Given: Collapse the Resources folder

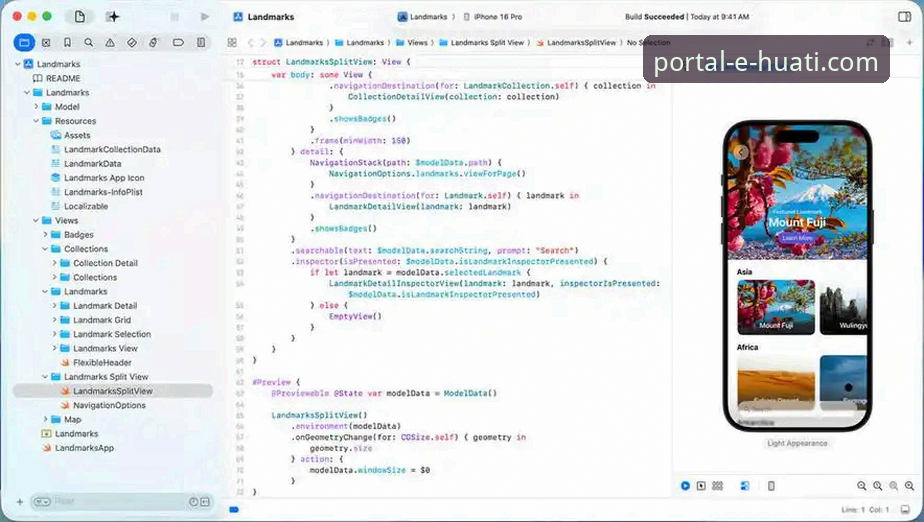Looking at the screenshot, I should (36, 121).
